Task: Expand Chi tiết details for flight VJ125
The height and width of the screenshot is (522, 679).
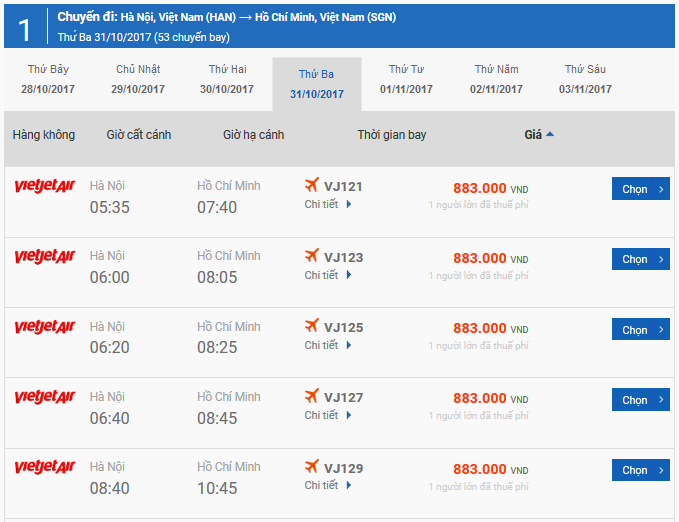Action: tap(328, 345)
